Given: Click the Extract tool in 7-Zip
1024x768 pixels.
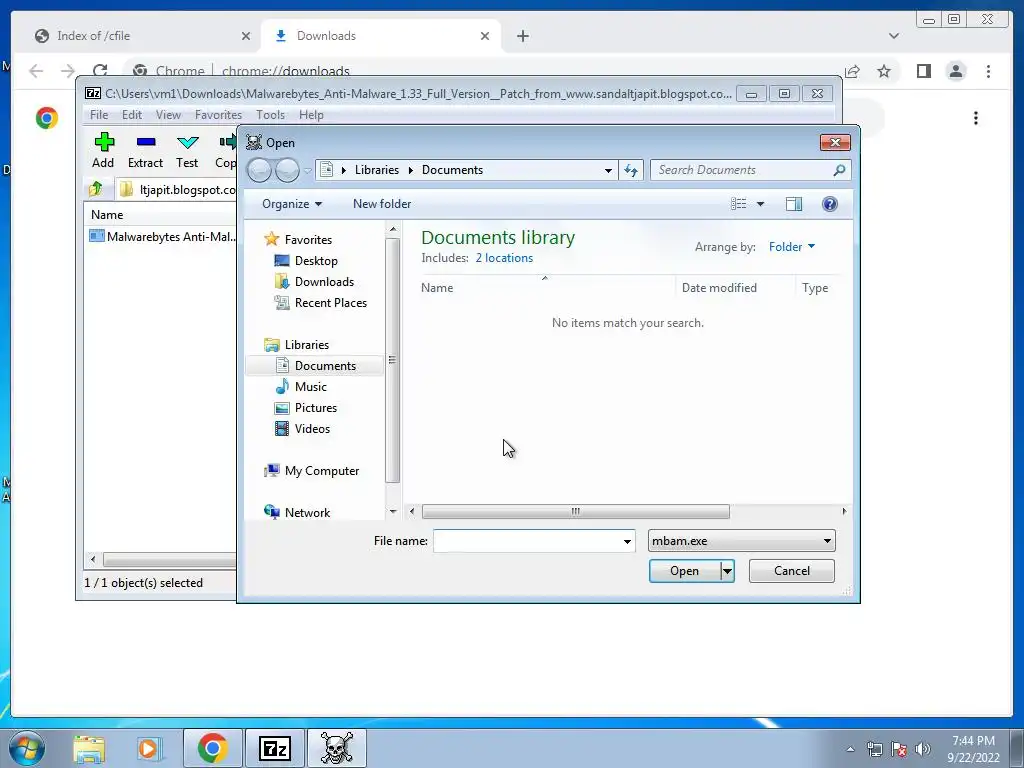Looking at the screenshot, I should [145, 150].
